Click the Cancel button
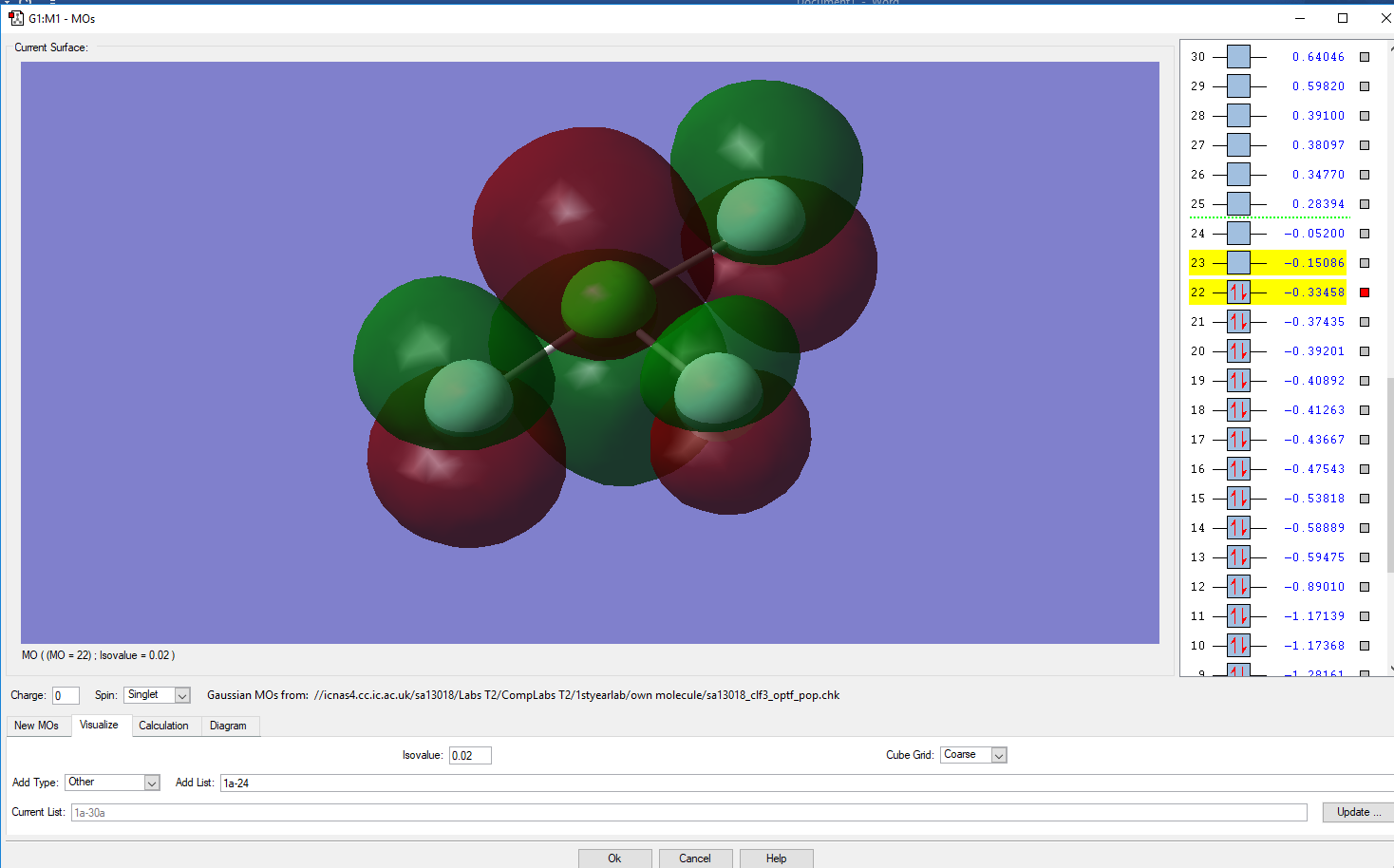 click(694, 859)
